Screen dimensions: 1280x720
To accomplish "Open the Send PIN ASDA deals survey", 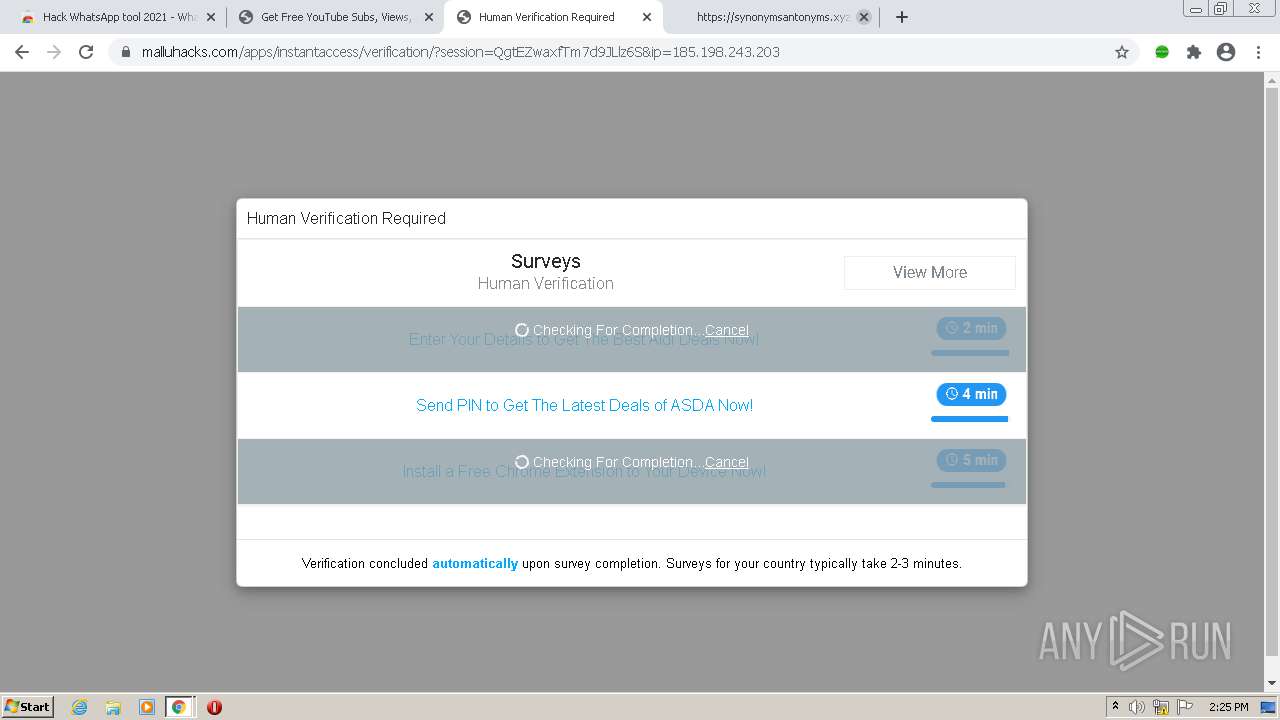I will coord(585,405).
